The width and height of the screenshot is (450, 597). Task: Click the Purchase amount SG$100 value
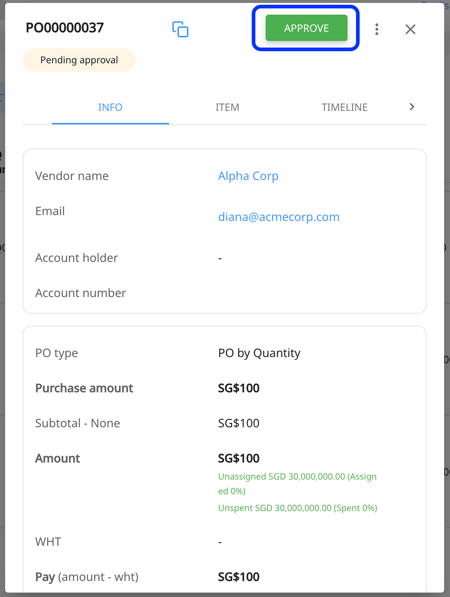coord(239,388)
